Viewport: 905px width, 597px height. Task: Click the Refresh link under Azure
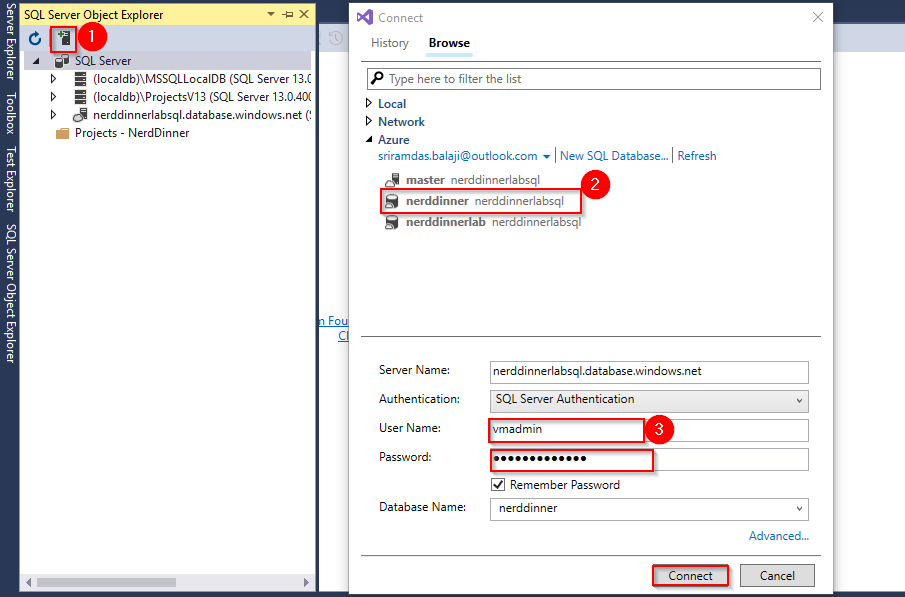point(697,156)
